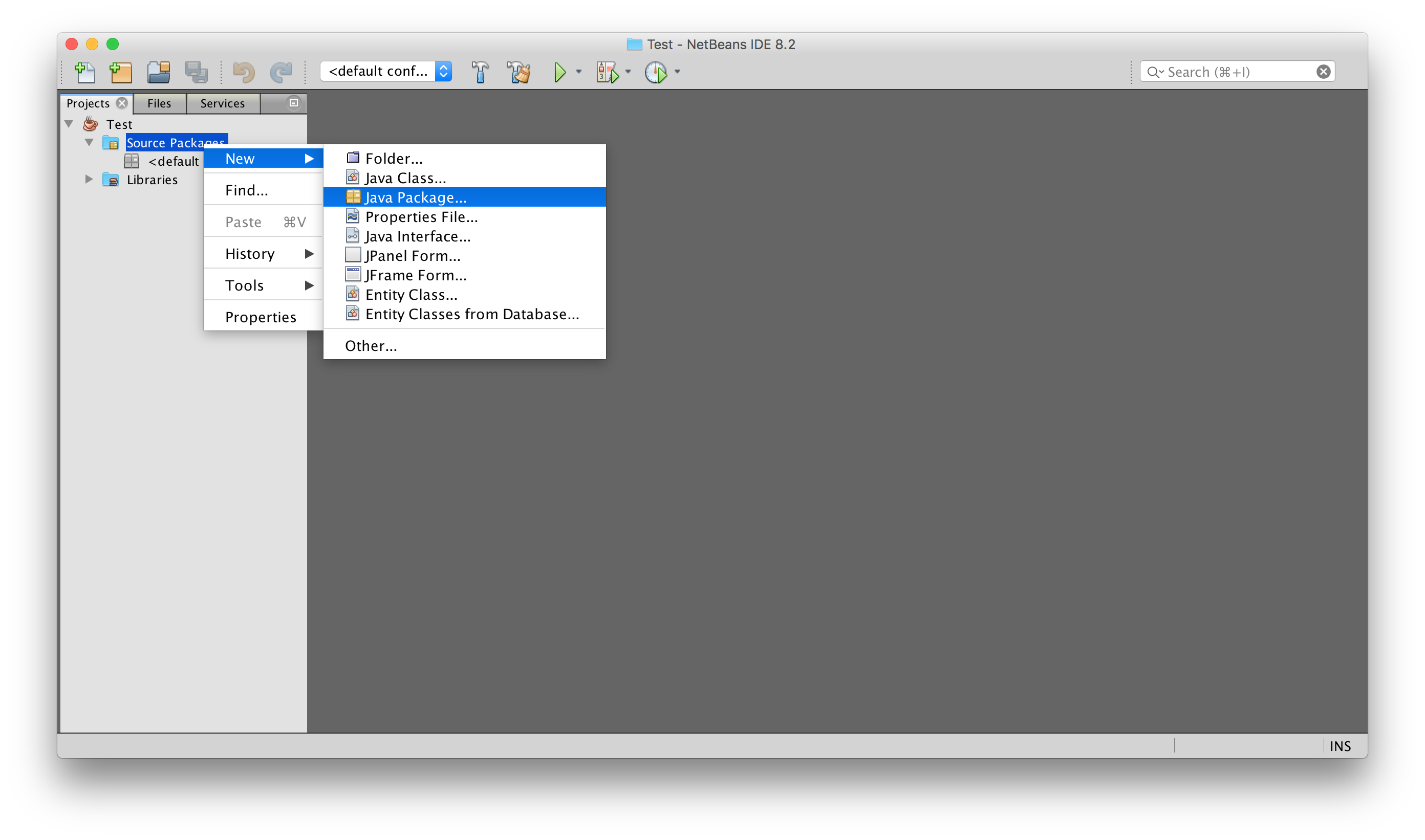
Task: Clear the search field
Action: (x=1323, y=72)
